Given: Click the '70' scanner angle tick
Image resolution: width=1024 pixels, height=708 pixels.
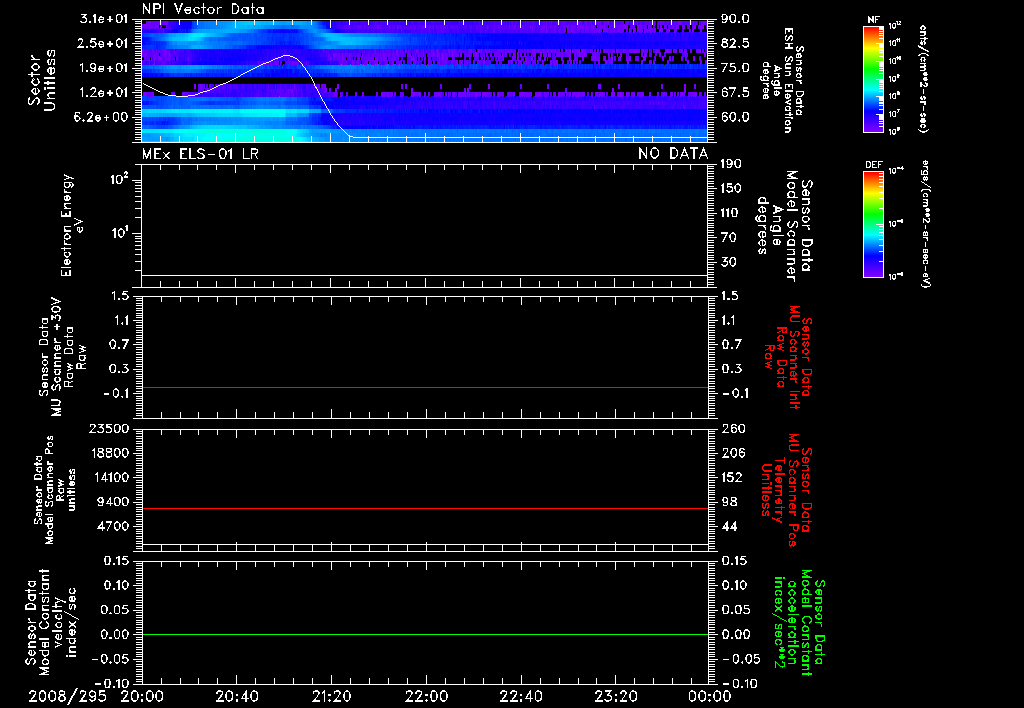Looking at the screenshot, I should coord(728,238).
